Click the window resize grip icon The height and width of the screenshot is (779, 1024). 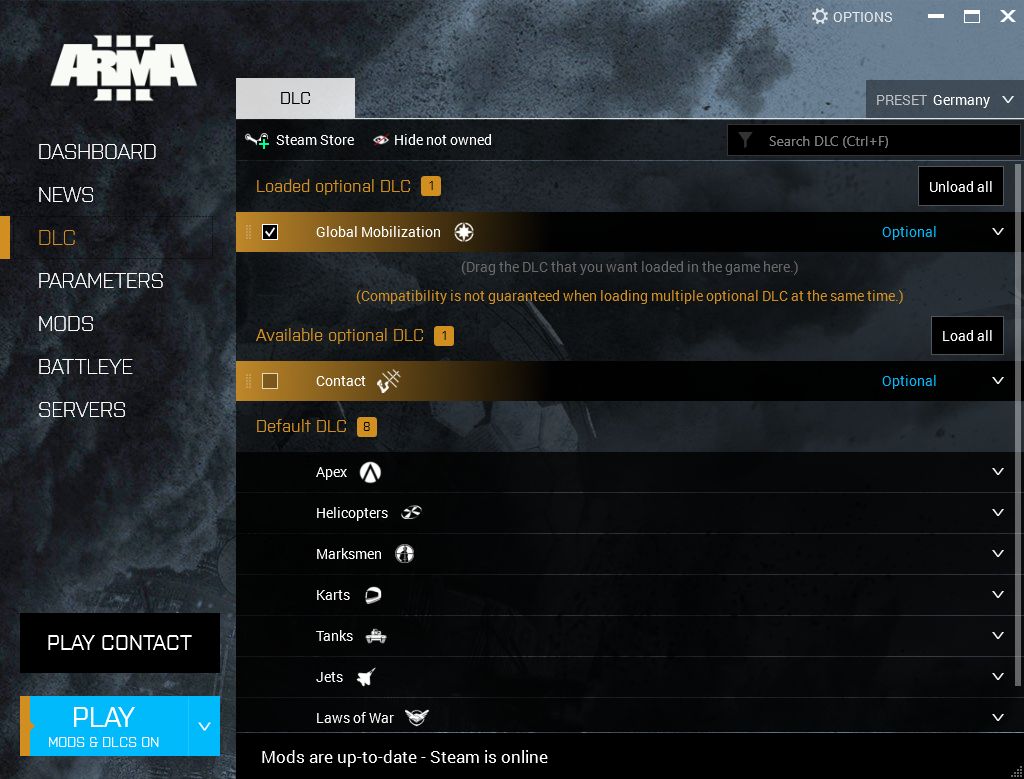pyautogui.click(x=1015, y=771)
